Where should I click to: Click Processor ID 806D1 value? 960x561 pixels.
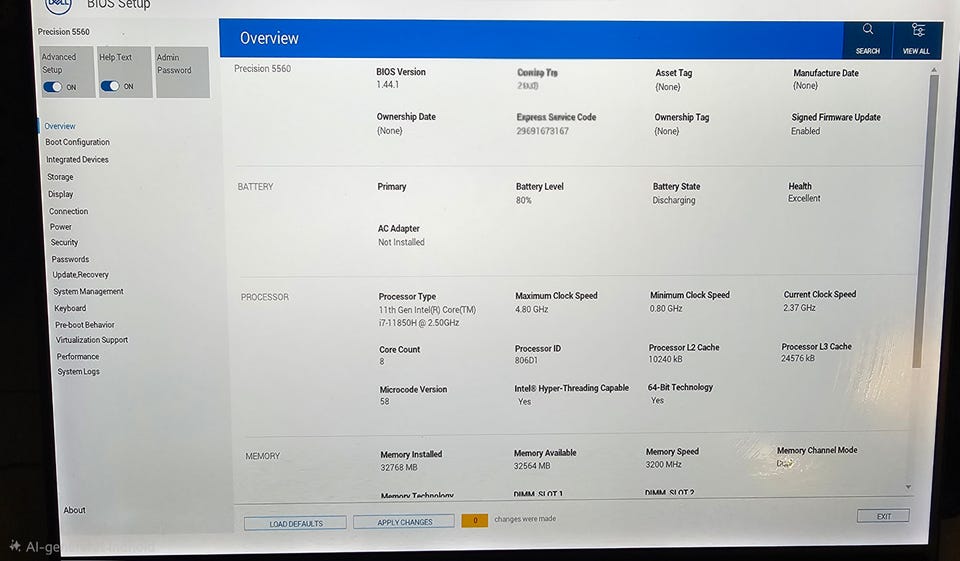tap(527, 361)
